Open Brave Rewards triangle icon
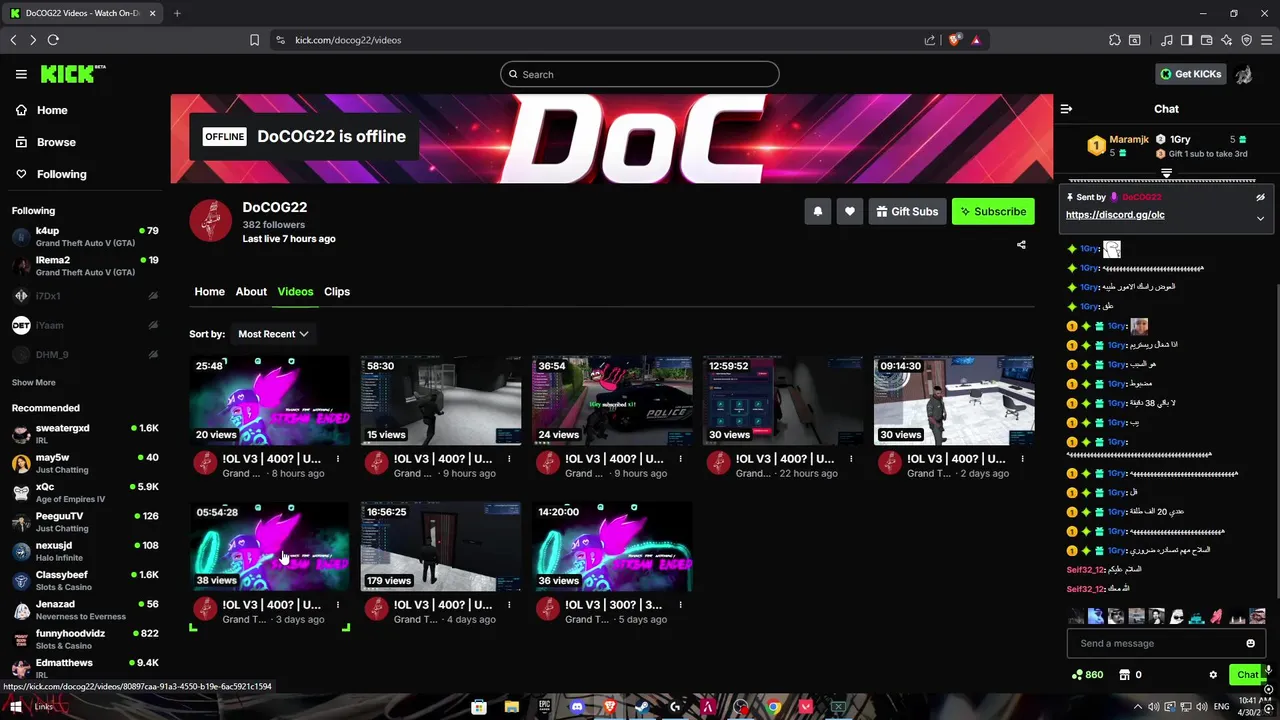Screen dimensions: 1280x720 976,40
